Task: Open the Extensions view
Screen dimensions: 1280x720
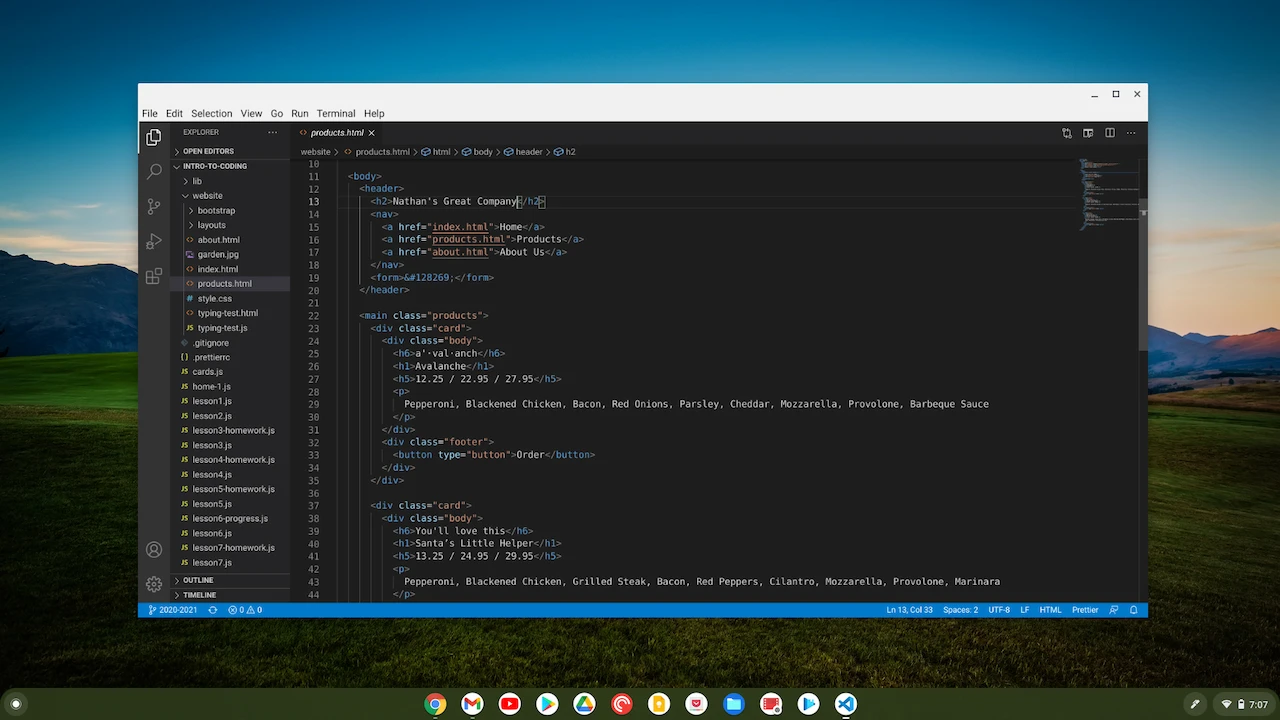Action: point(154,276)
